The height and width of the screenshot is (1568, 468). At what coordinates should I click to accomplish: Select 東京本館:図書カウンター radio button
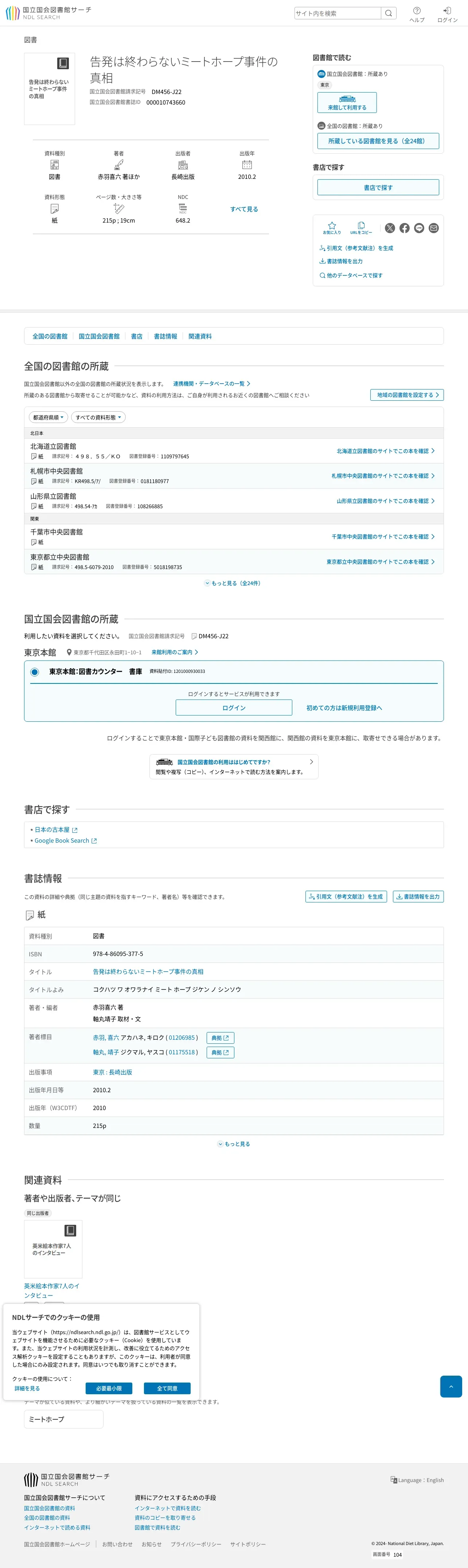point(35,672)
